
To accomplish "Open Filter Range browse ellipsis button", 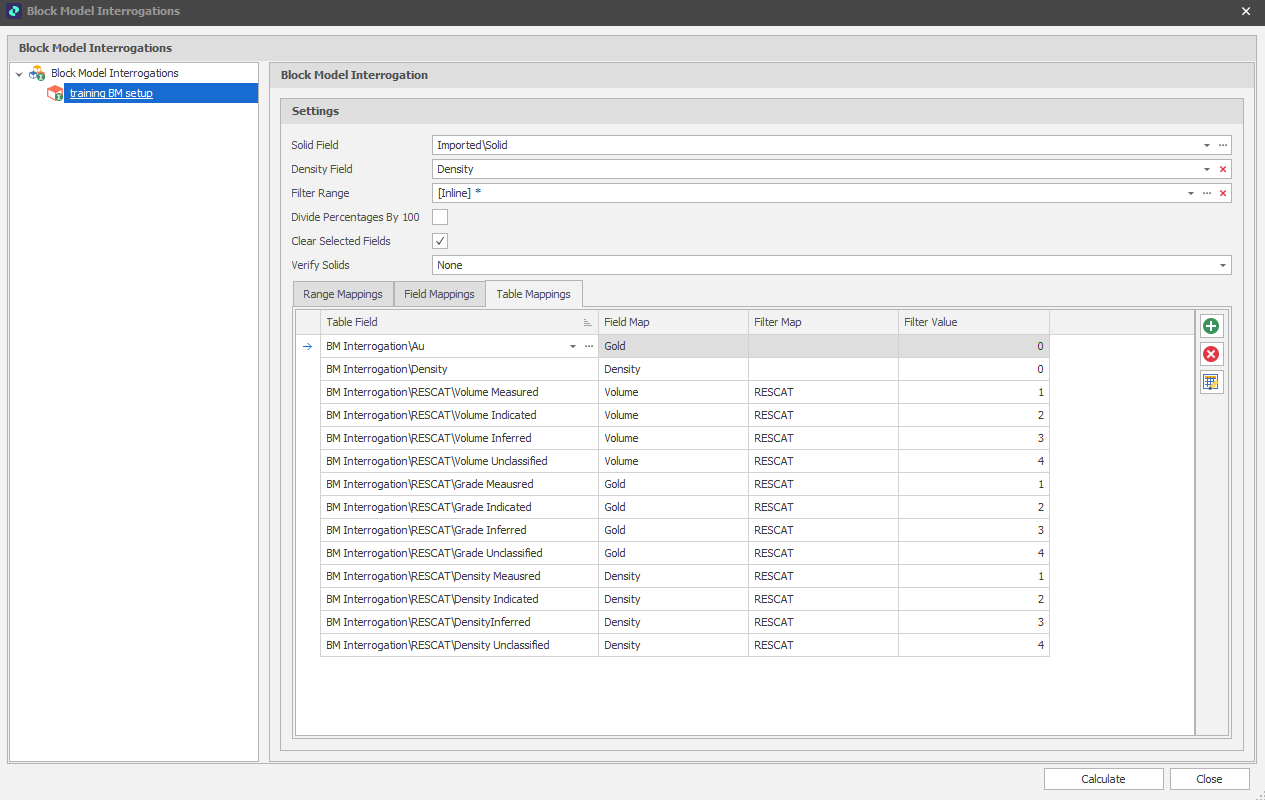I will (x=1206, y=193).
